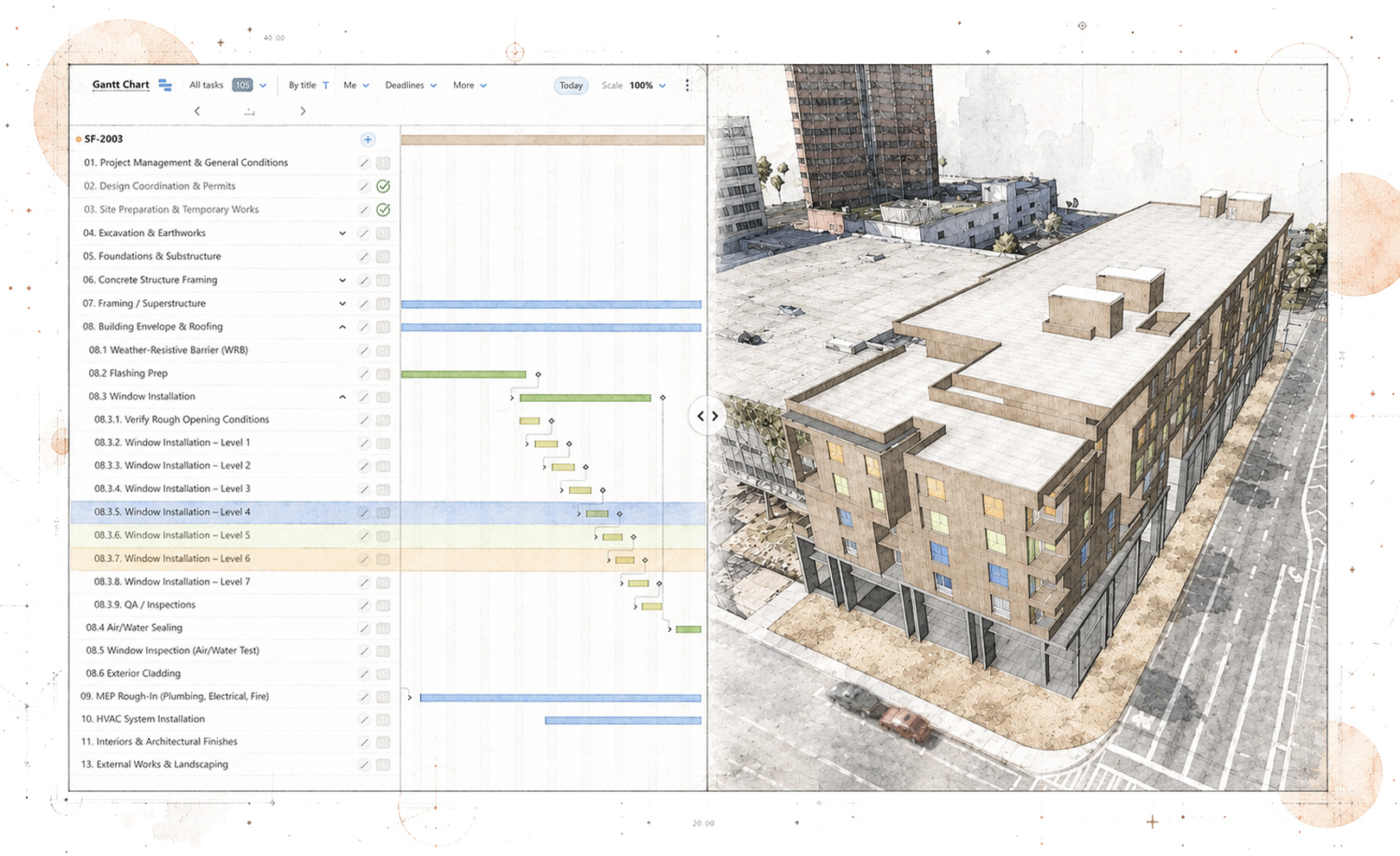
Task: Edit Window Installation – Level 1 pencil
Action: click(x=364, y=443)
